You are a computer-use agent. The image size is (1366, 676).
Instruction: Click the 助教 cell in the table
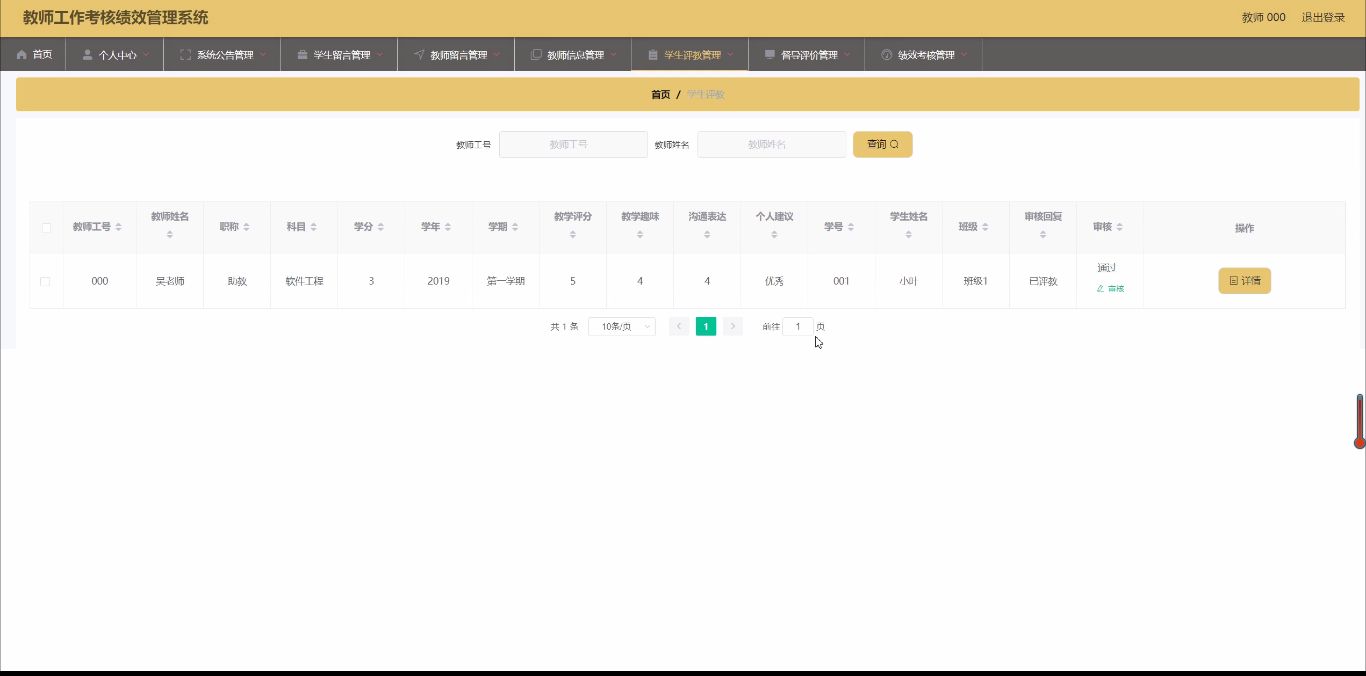[x=237, y=281]
